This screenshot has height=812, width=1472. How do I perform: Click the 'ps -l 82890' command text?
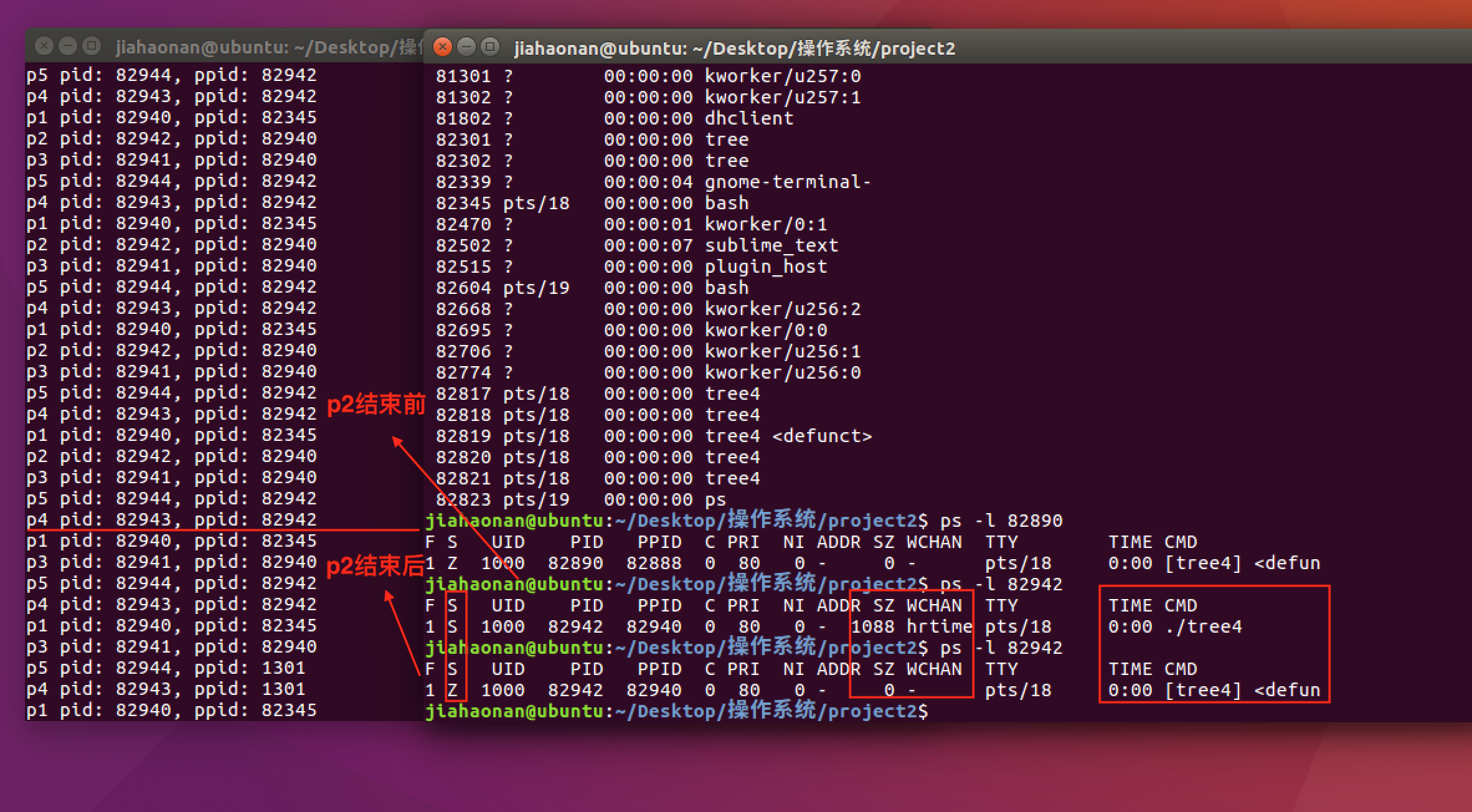tap(1001, 521)
